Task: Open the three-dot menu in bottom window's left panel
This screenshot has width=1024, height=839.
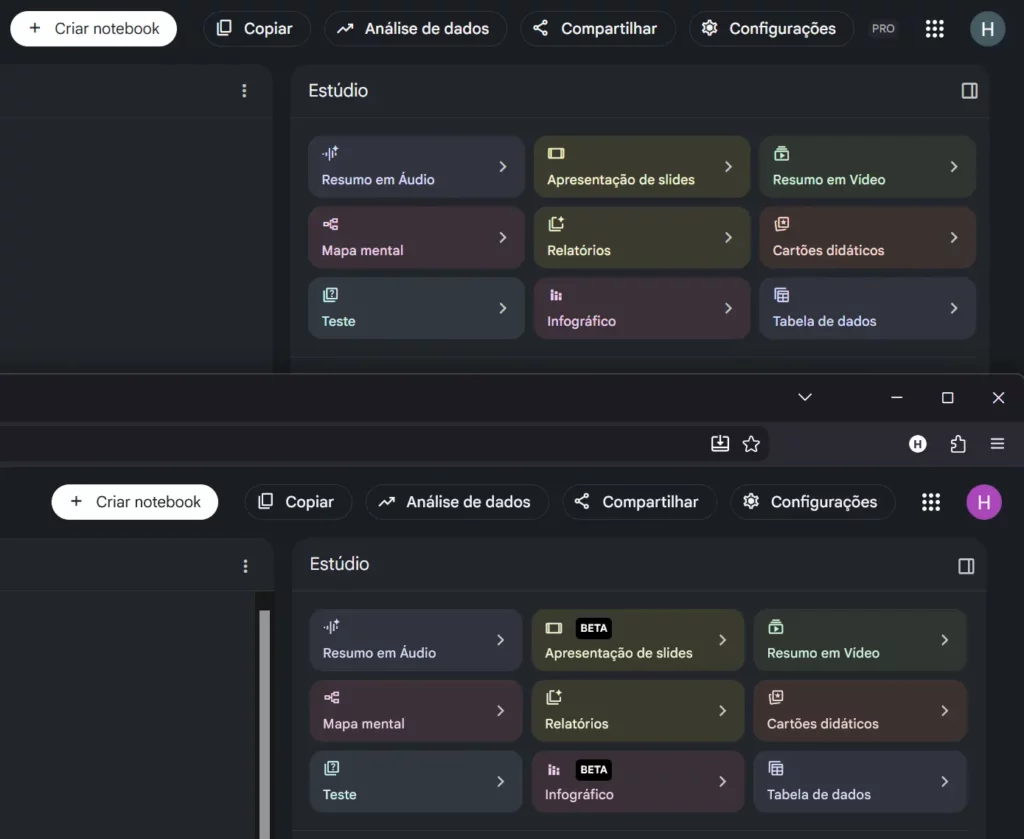Action: pyautogui.click(x=246, y=566)
